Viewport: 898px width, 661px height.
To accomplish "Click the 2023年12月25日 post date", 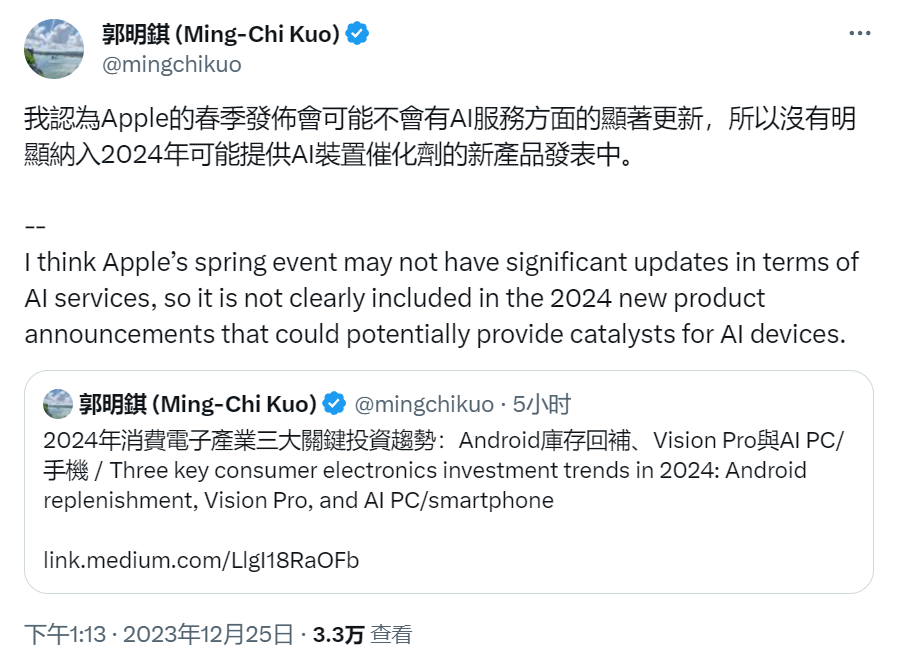I will pyautogui.click(x=209, y=634).
